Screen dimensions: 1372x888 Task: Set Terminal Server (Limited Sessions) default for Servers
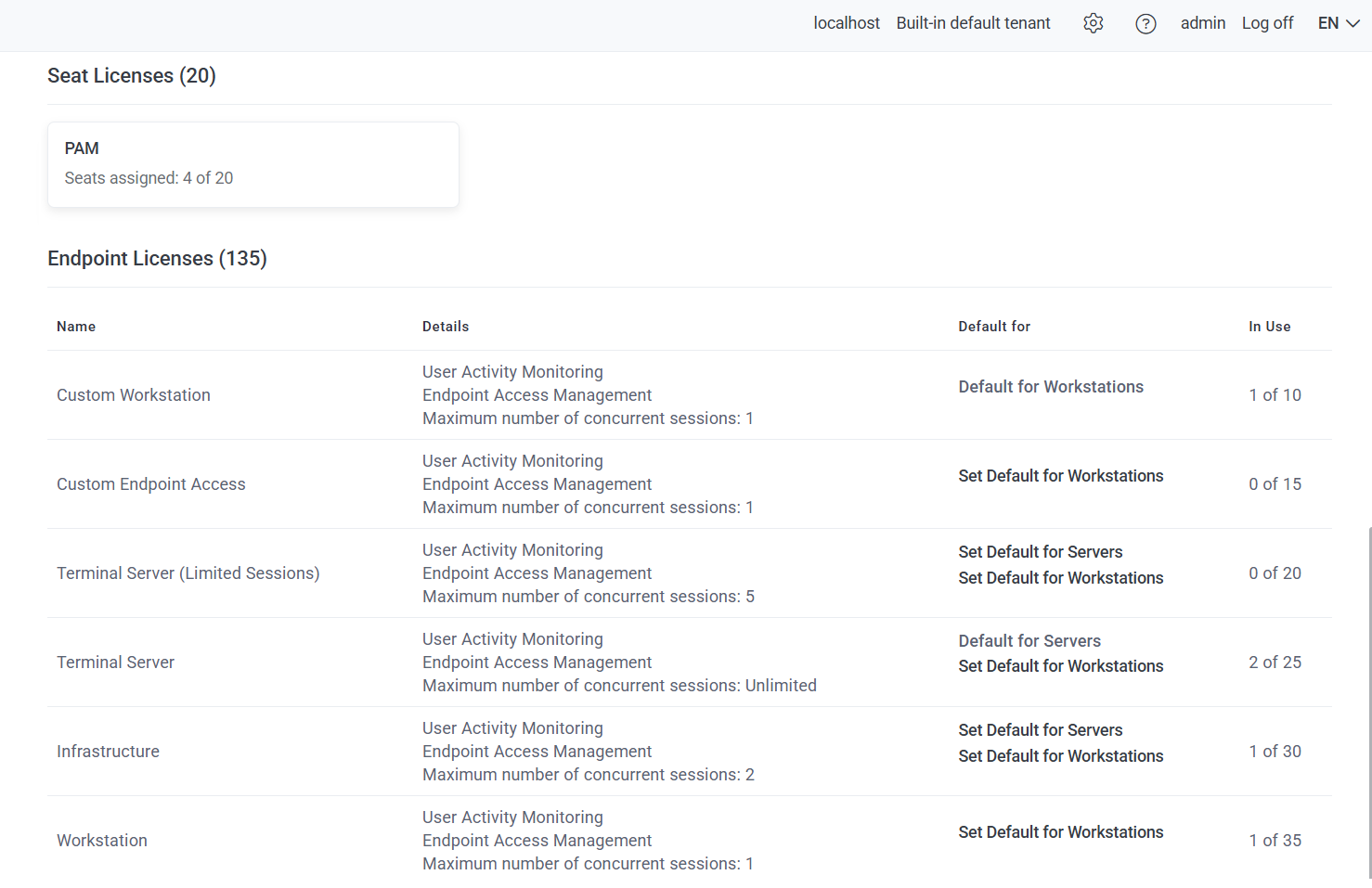tap(1040, 552)
